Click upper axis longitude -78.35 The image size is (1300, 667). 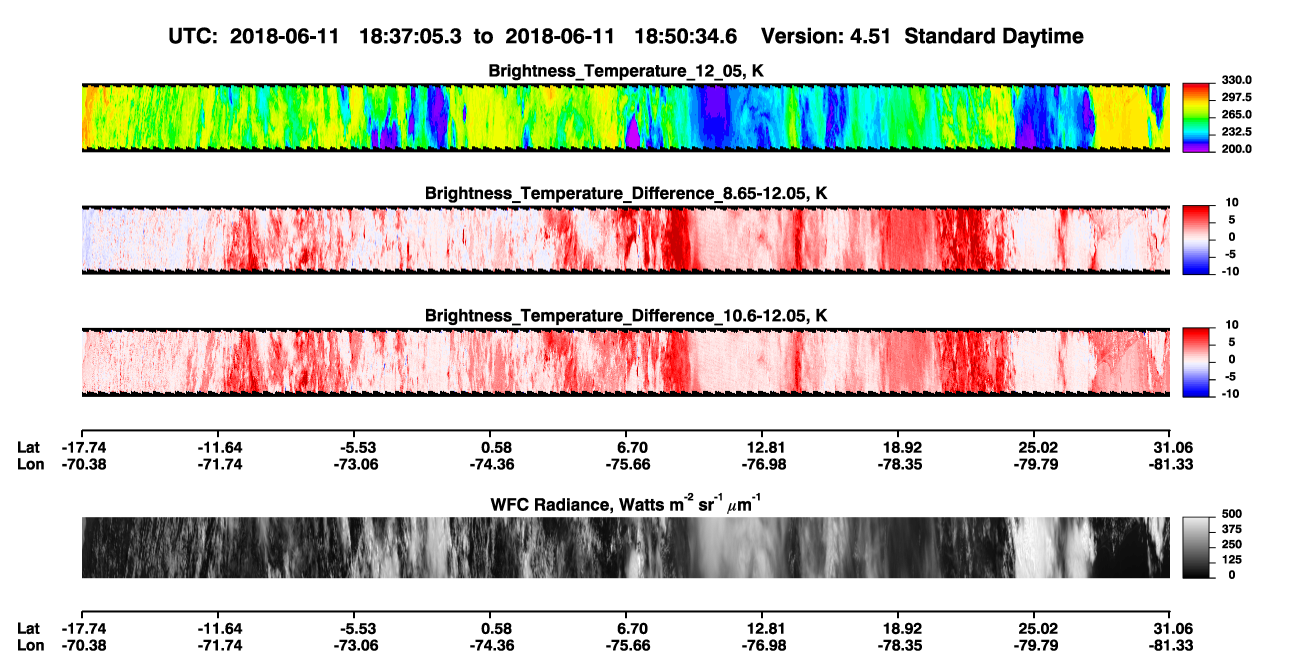898,465
